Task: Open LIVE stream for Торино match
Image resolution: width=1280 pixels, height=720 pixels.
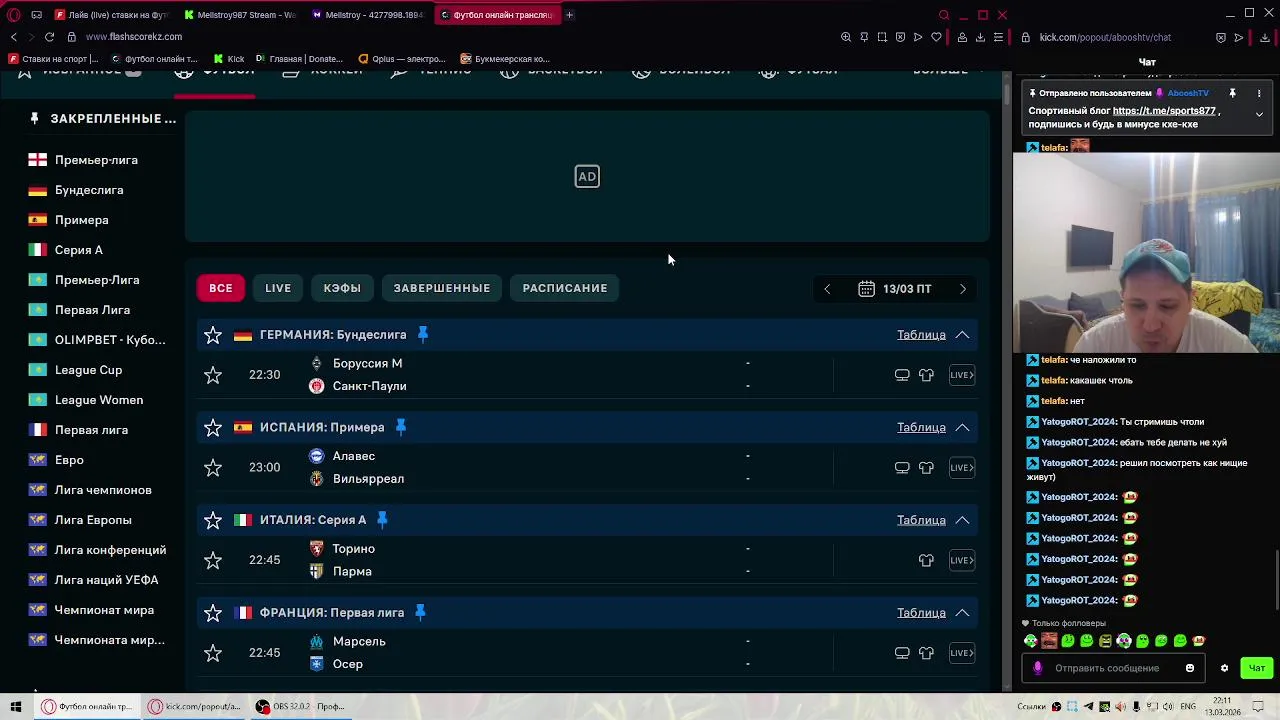Action: tap(962, 561)
